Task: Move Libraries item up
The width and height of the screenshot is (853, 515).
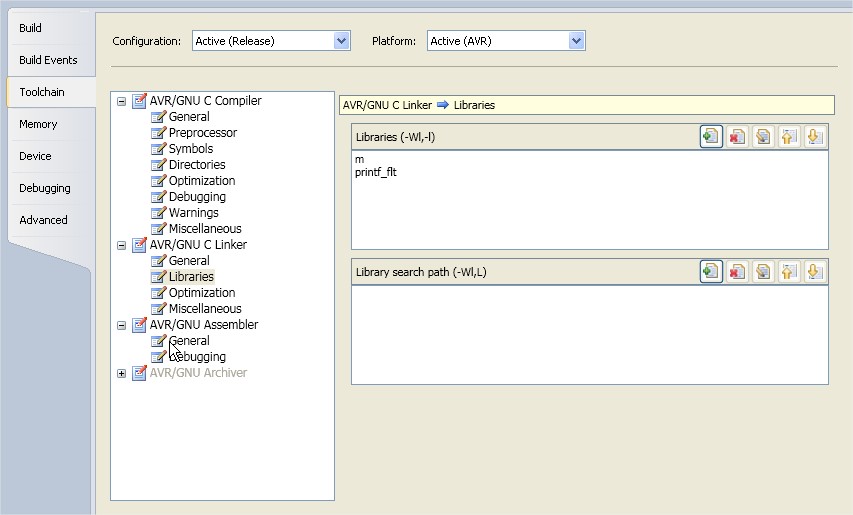Action: pyautogui.click(x=789, y=136)
